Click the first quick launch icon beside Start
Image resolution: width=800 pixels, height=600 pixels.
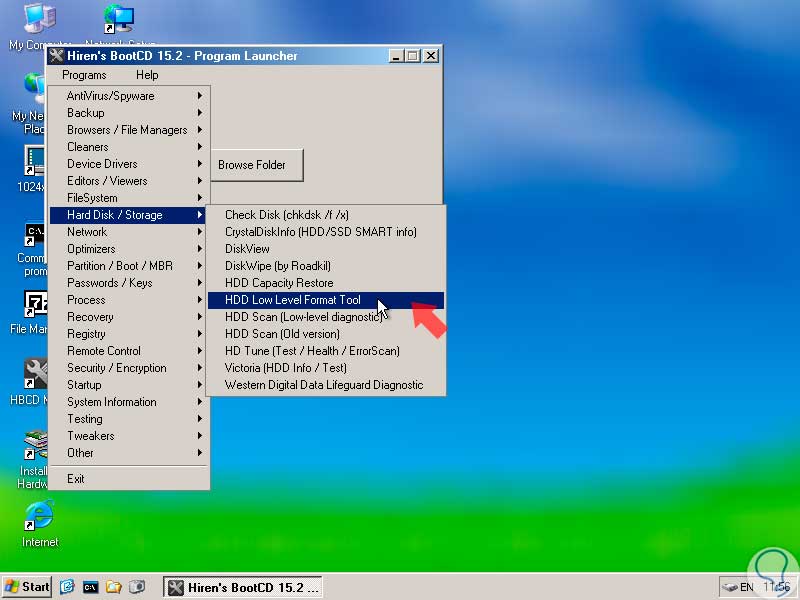tap(67, 587)
